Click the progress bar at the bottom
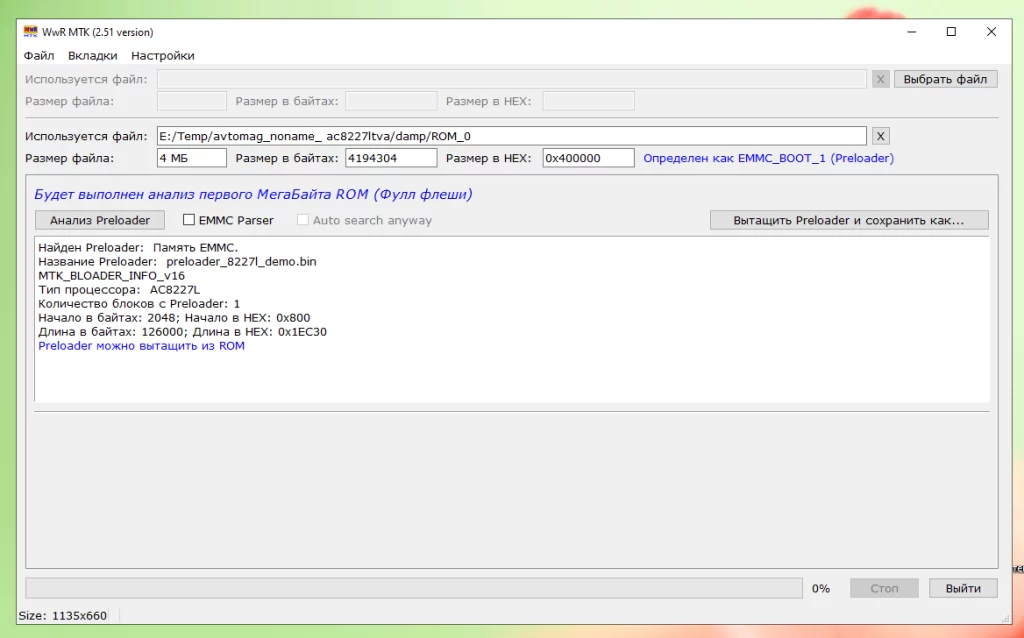The image size is (1024, 638). click(414, 588)
